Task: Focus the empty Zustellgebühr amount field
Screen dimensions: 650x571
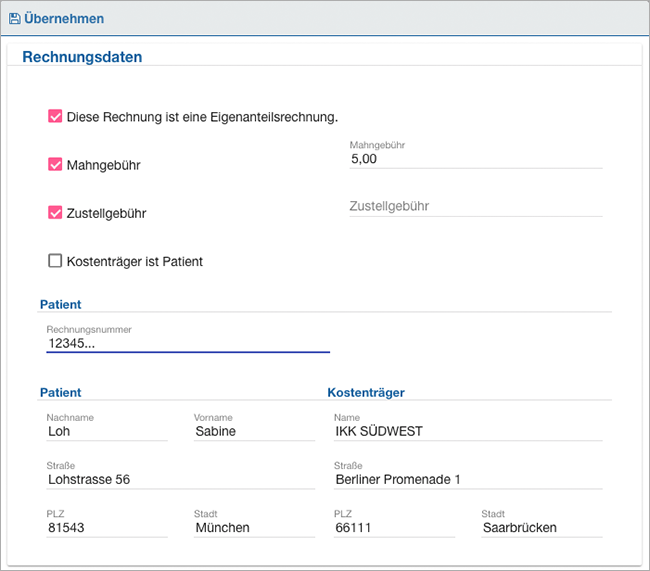Action: [x=476, y=207]
